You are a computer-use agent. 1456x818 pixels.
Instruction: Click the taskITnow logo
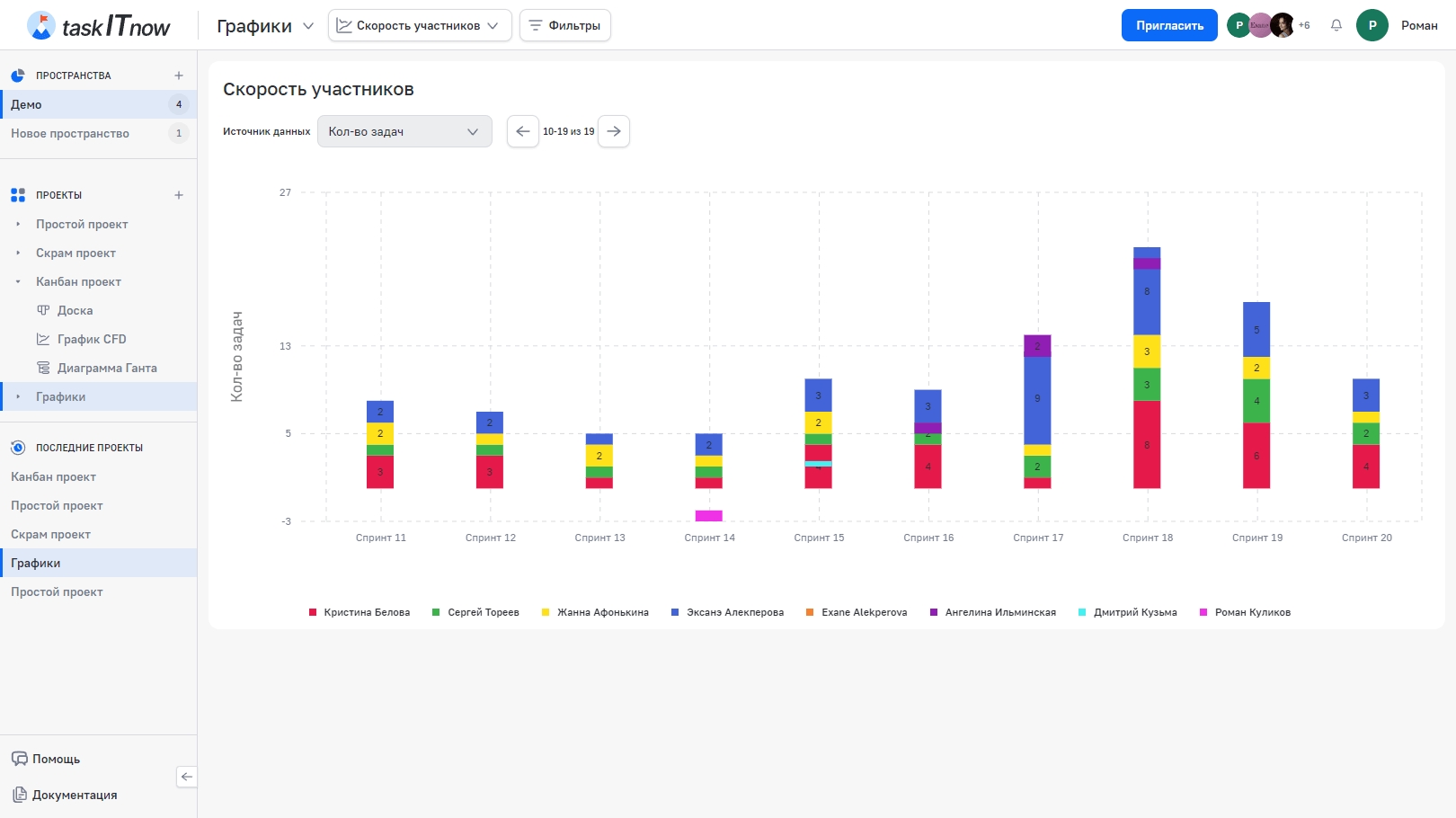point(99,26)
